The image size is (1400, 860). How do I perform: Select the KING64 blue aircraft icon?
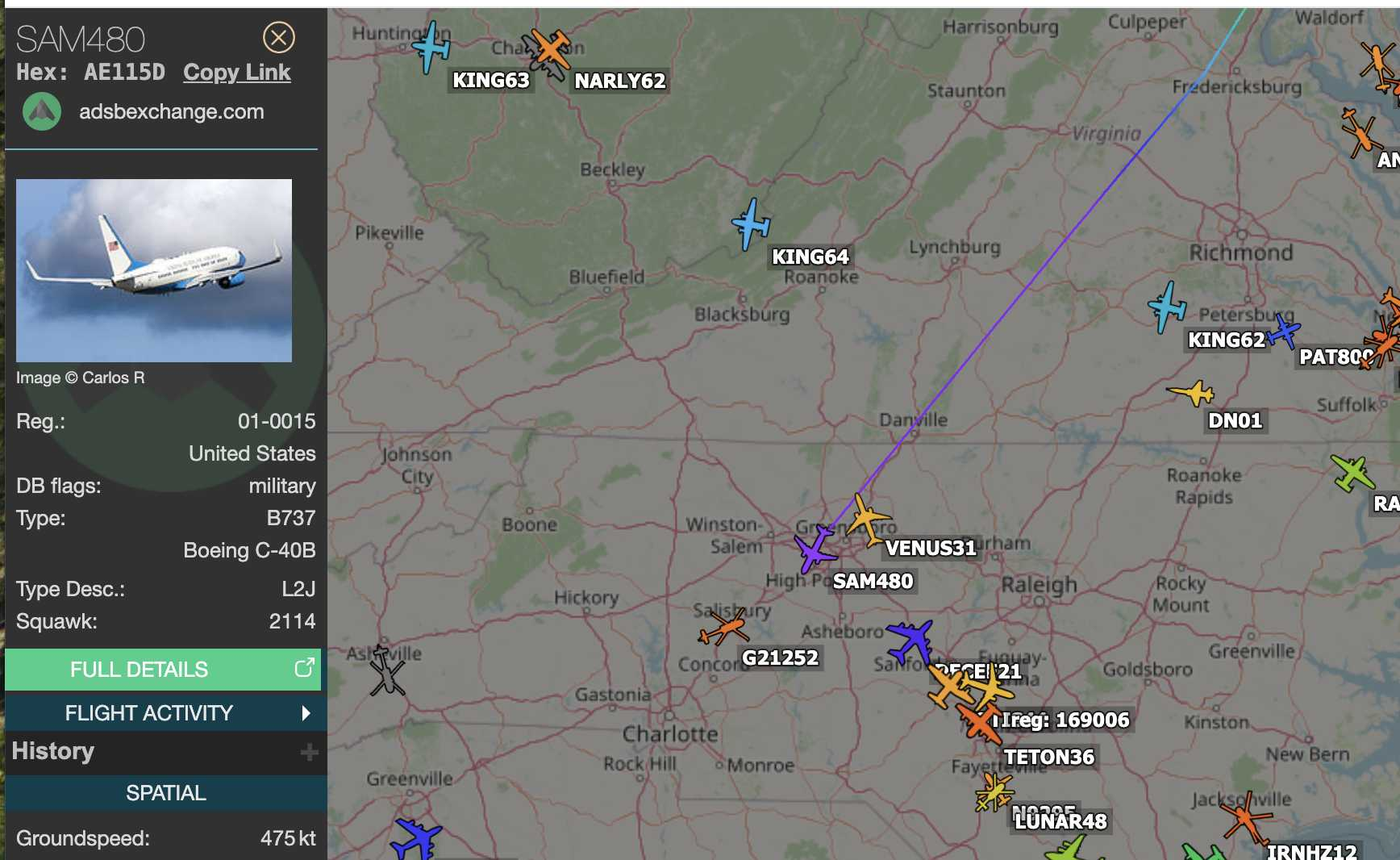pos(752,223)
